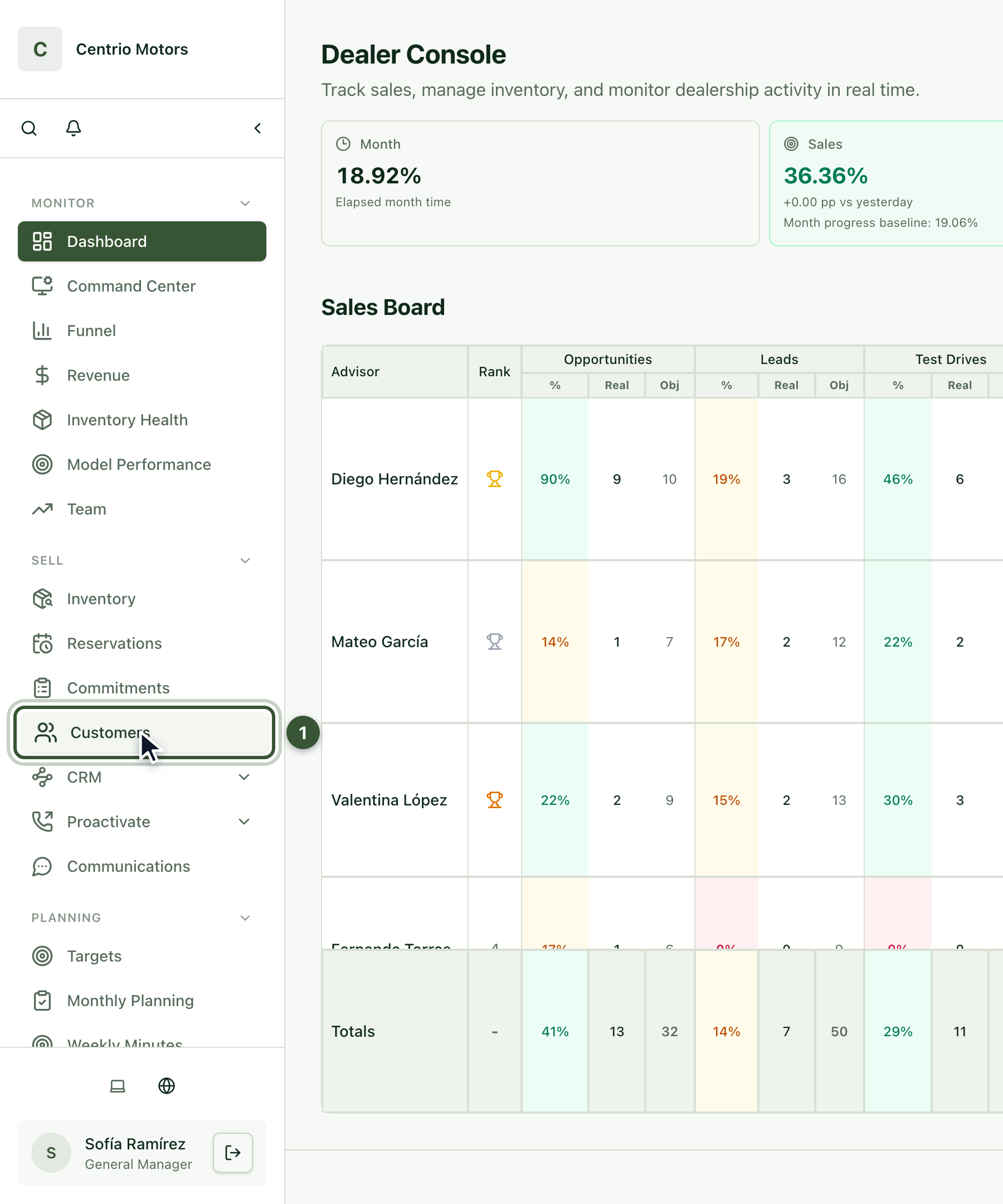Open Reservations page
The height and width of the screenshot is (1204, 1003).
pos(142,643)
